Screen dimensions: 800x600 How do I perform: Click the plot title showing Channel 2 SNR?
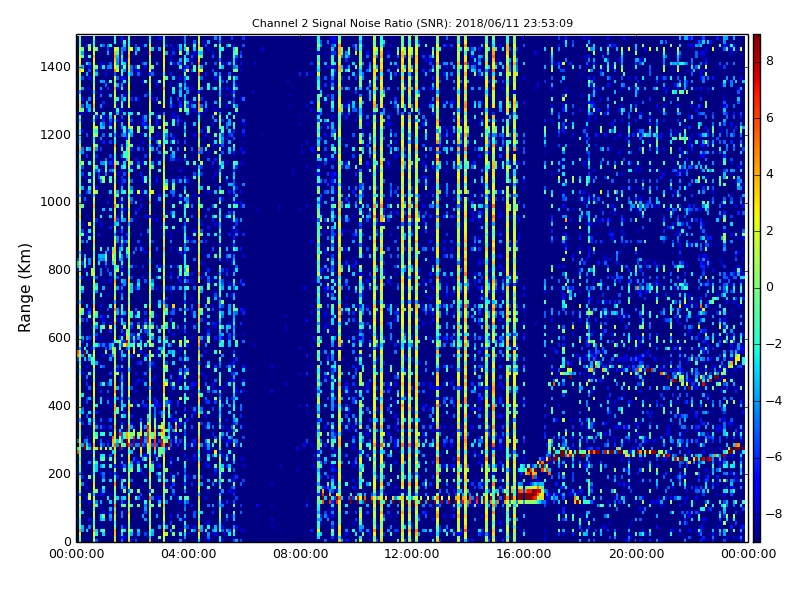coord(412,23)
